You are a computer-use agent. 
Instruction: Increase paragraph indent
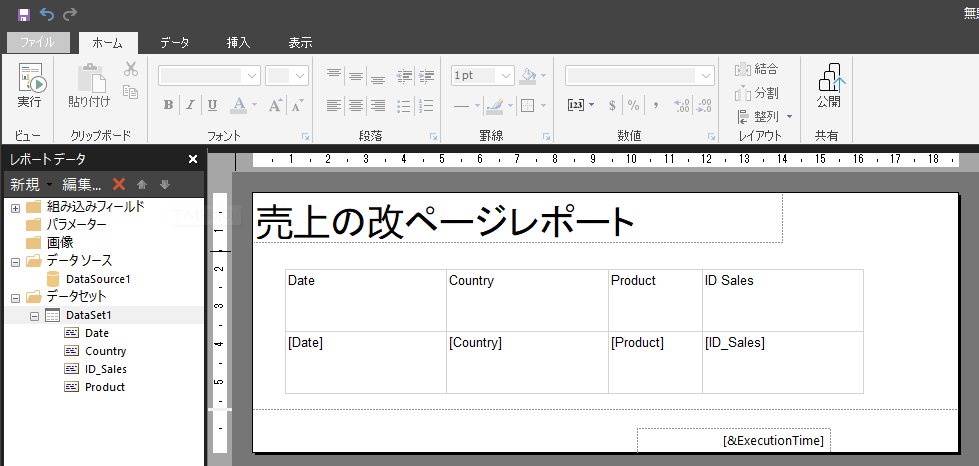(x=426, y=76)
